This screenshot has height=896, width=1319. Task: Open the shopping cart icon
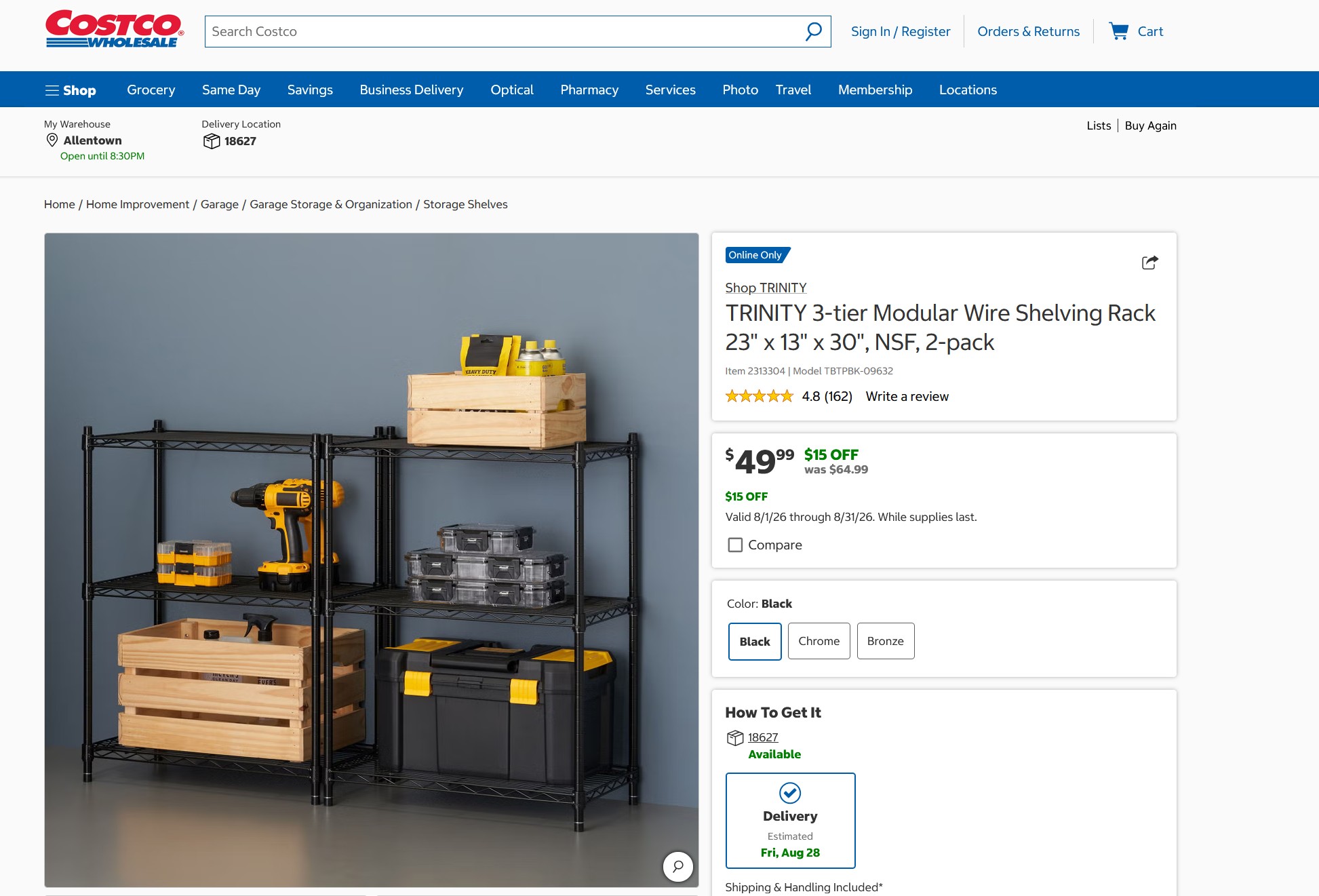(x=1118, y=31)
